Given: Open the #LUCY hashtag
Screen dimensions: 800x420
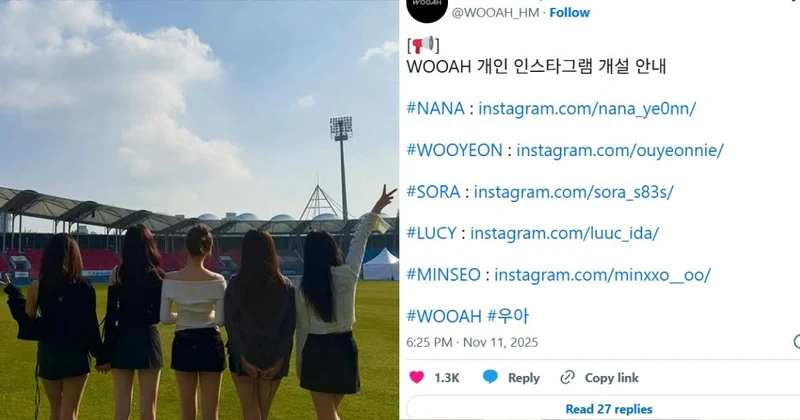Looking at the screenshot, I should [x=432, y=233].
